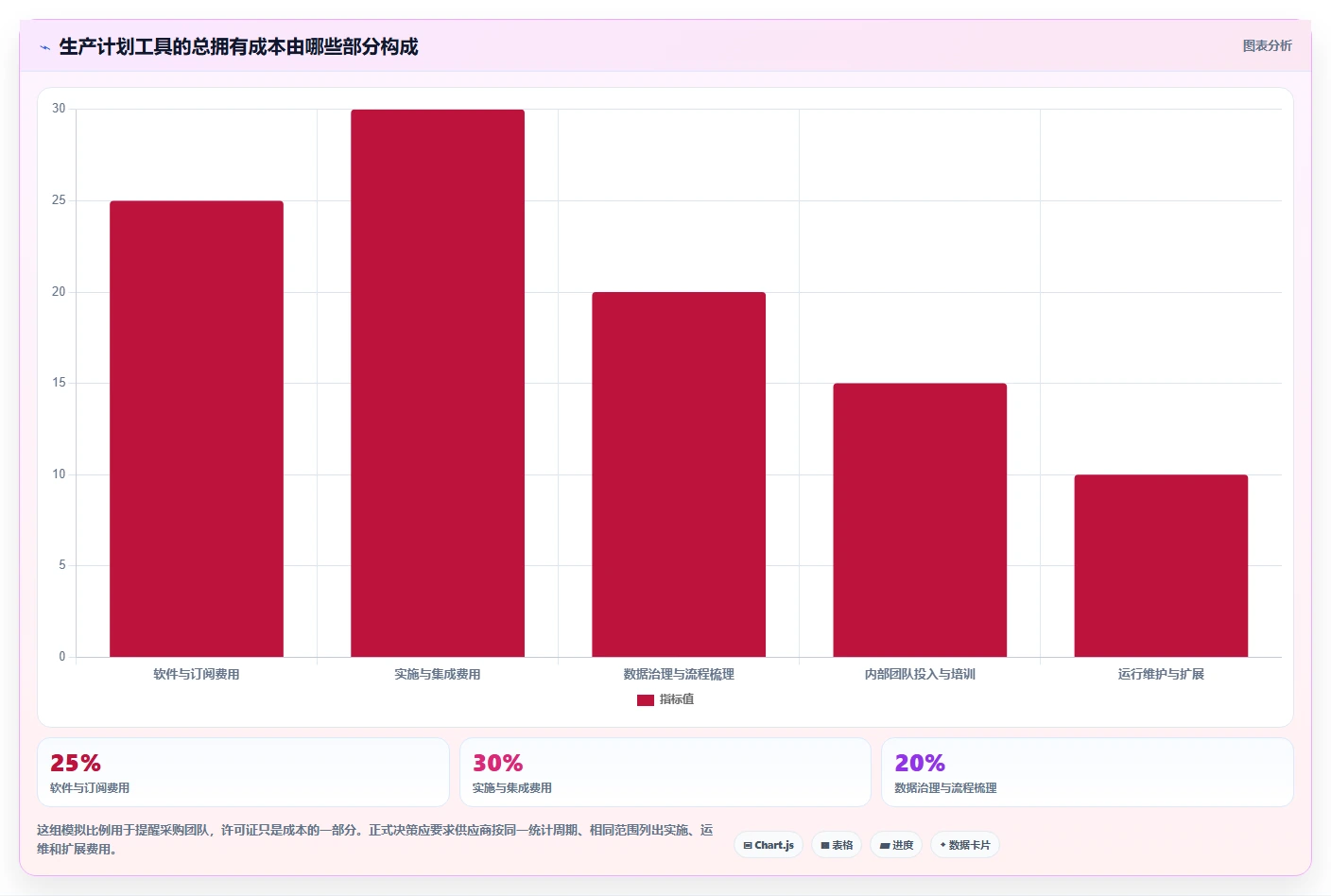
Task: Click the 软件与订阅费用 bar in the chart
Action: tap(197, 429)
